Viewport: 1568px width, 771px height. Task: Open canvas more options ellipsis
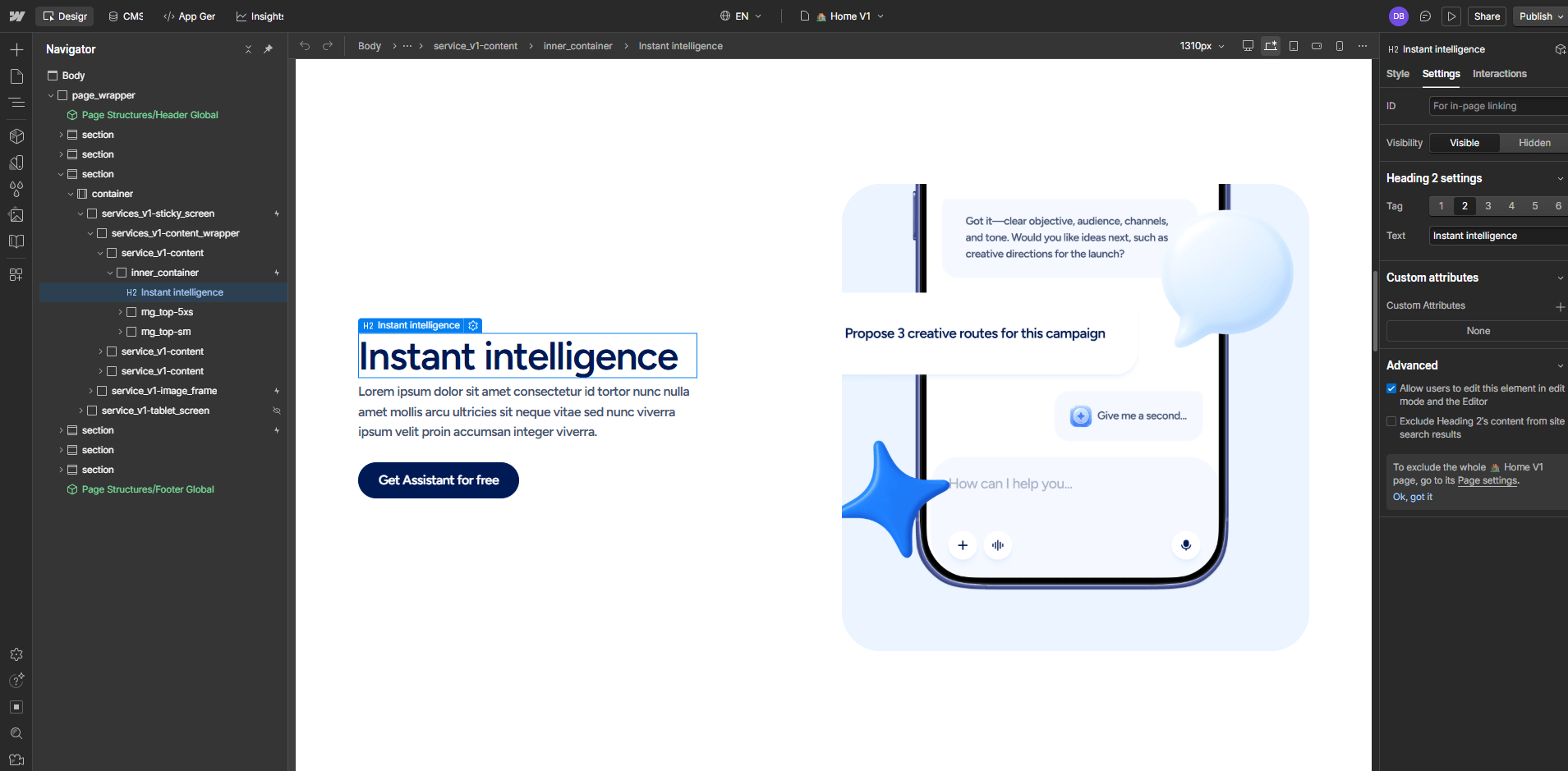pyautogui.click(x=1363, y=46)
